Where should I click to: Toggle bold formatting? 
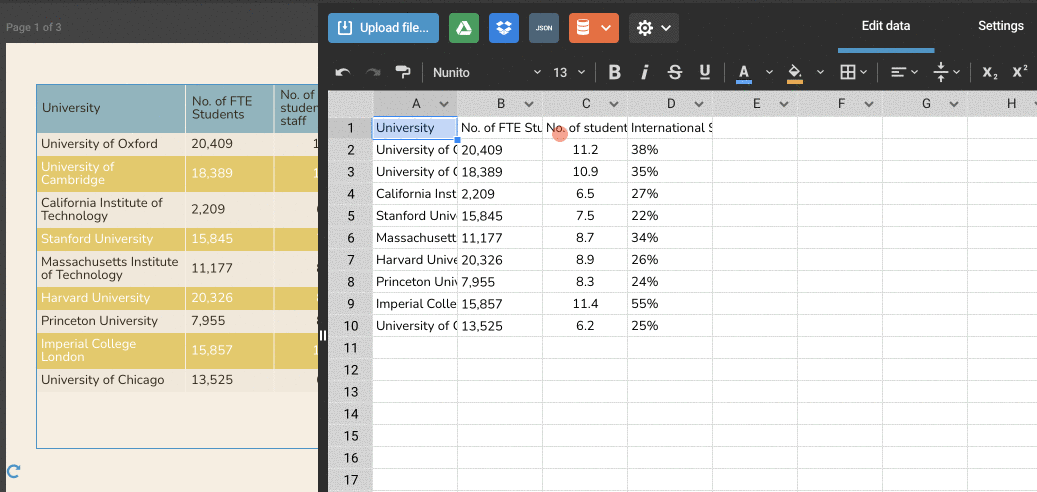click(614, 73)
